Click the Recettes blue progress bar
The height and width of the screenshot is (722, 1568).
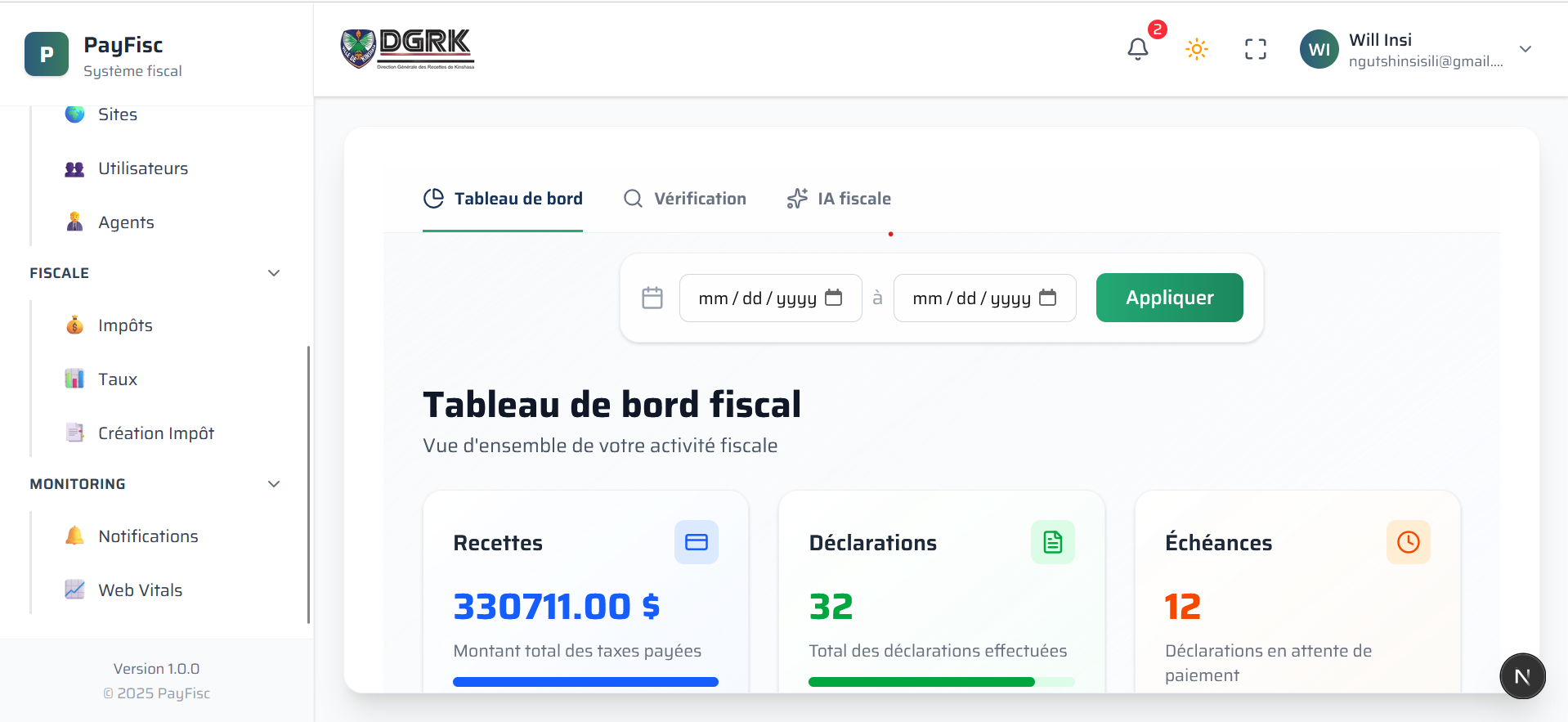585,682
